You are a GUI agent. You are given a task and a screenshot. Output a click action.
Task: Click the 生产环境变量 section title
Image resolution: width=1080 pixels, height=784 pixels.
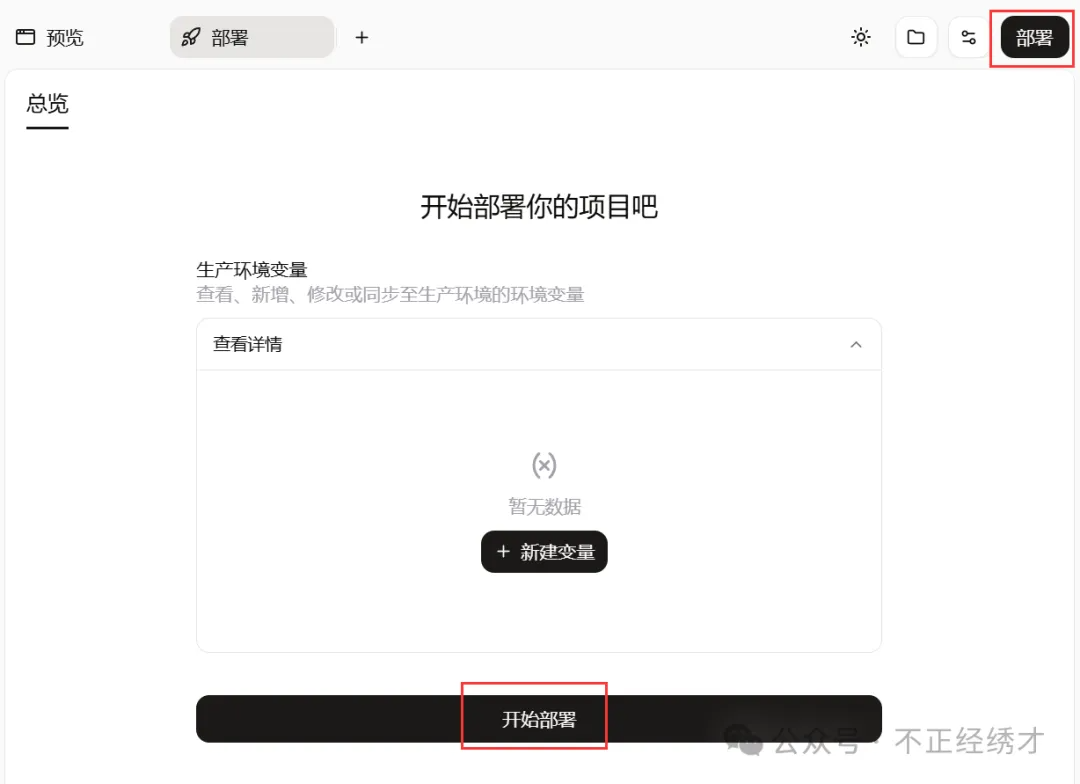coord(252,269)
